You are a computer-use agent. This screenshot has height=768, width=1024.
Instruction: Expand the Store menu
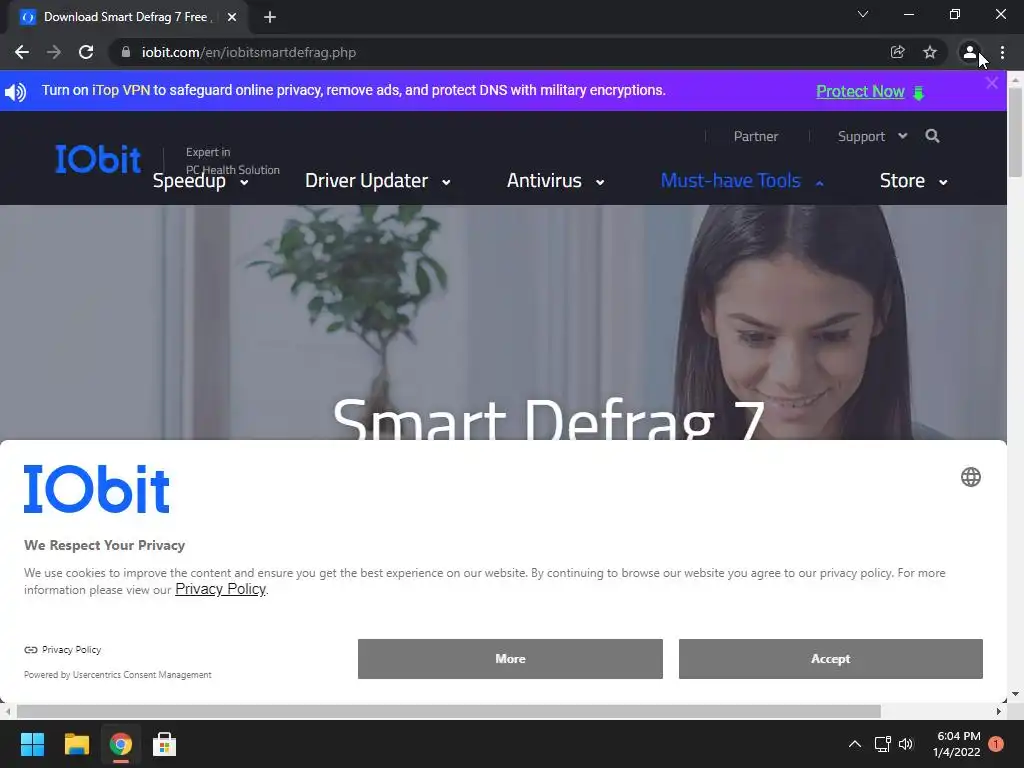(x=914, y=181)
